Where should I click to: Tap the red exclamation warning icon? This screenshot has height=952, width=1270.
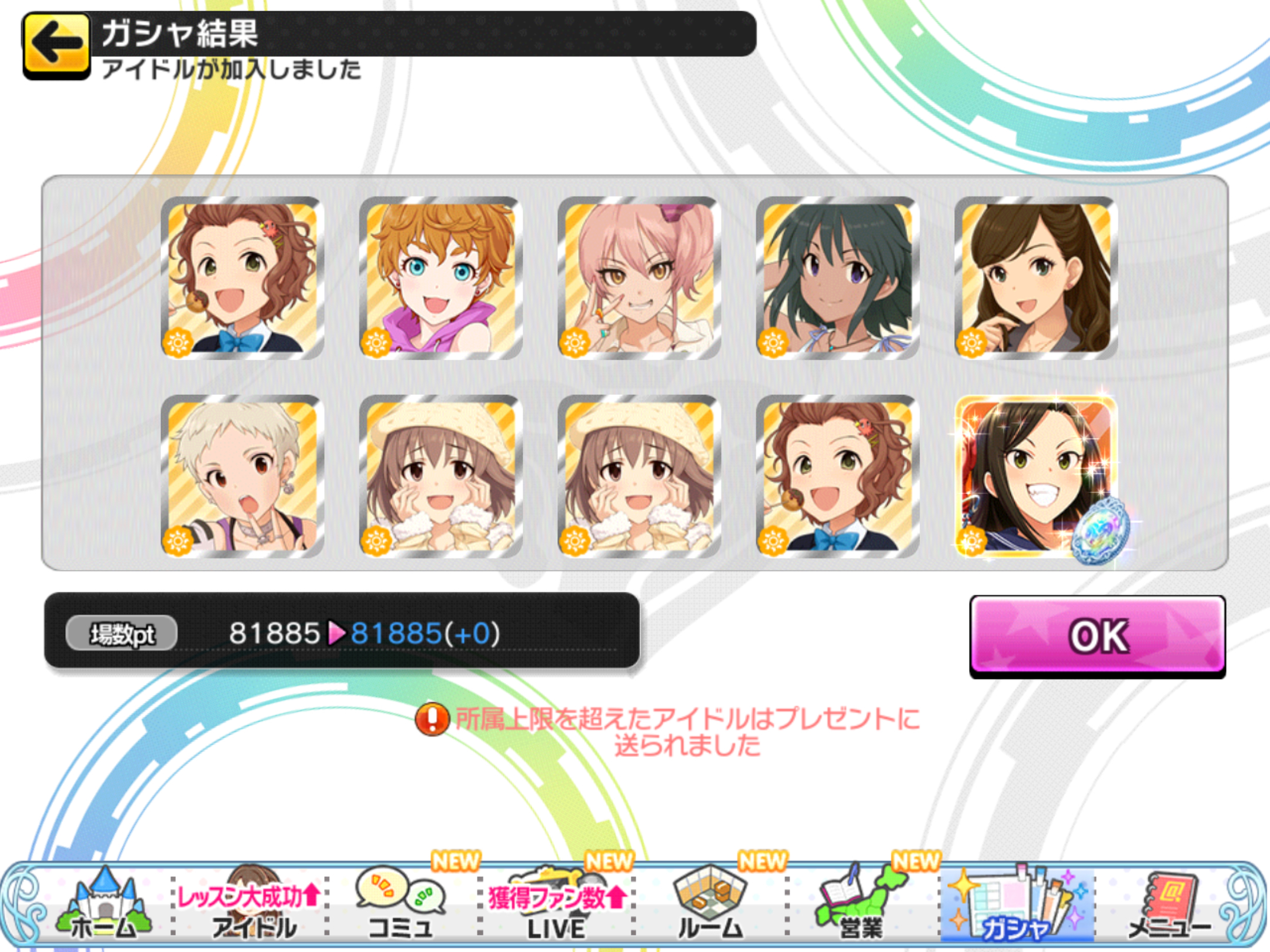coord(433,719)
